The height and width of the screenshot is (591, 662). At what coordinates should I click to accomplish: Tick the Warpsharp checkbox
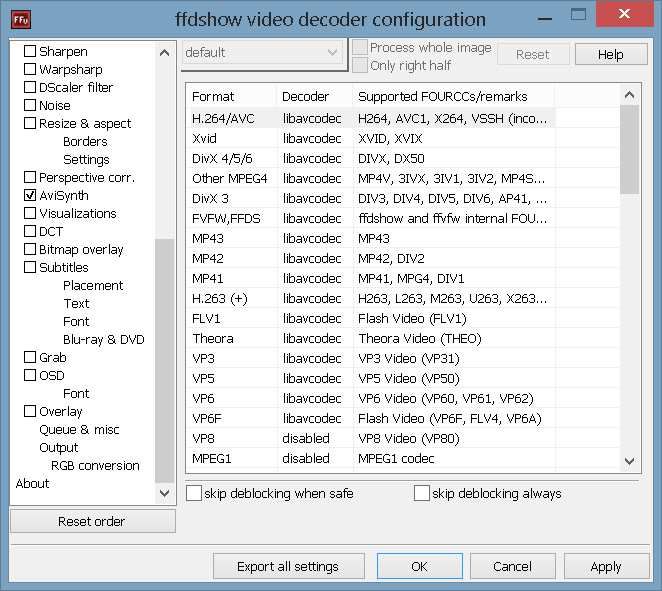coord(30,69)
